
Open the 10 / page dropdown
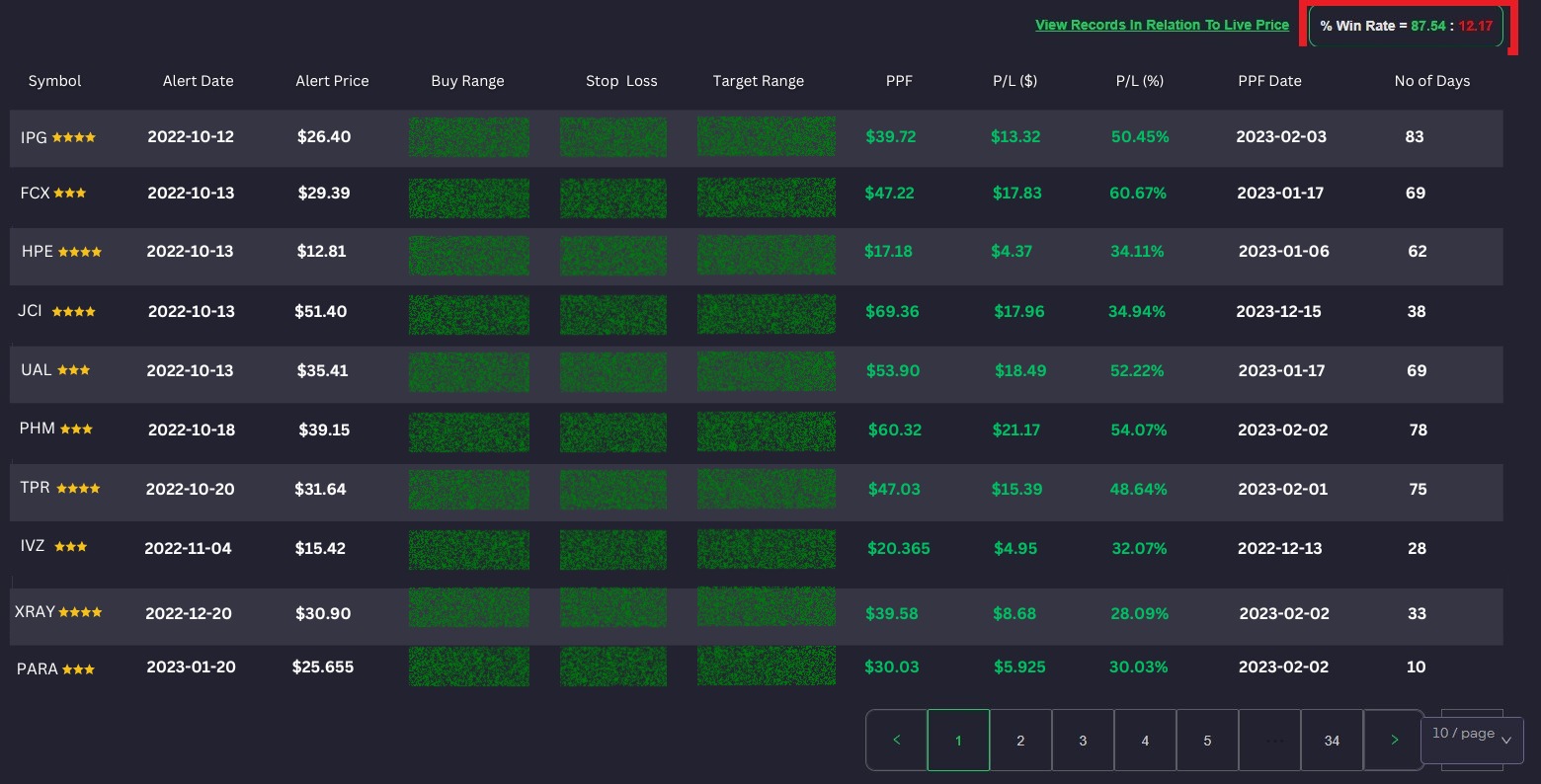click(1472, 735)
